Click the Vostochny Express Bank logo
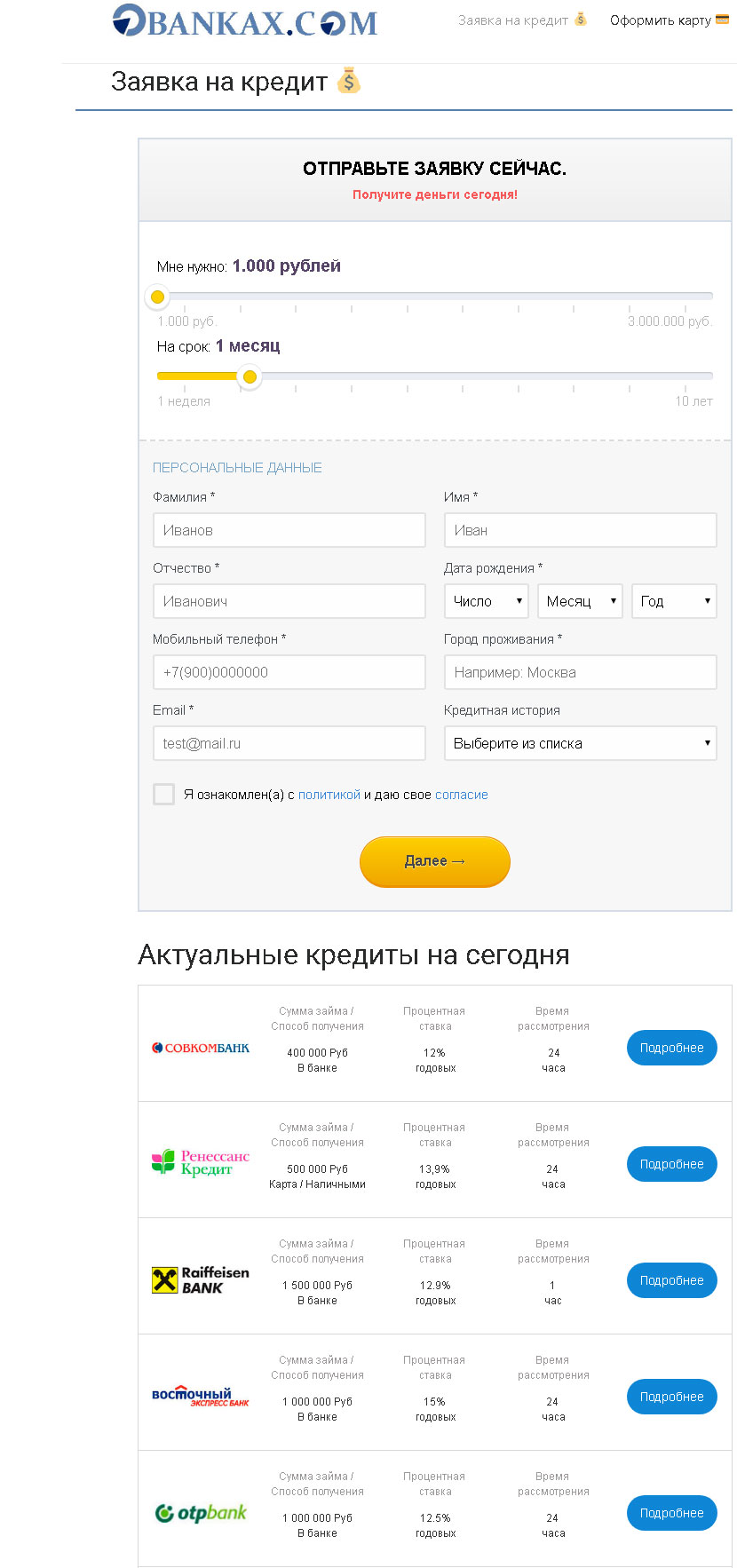Viewport: 737px width, 1568px height. [x=201, y=1396]
